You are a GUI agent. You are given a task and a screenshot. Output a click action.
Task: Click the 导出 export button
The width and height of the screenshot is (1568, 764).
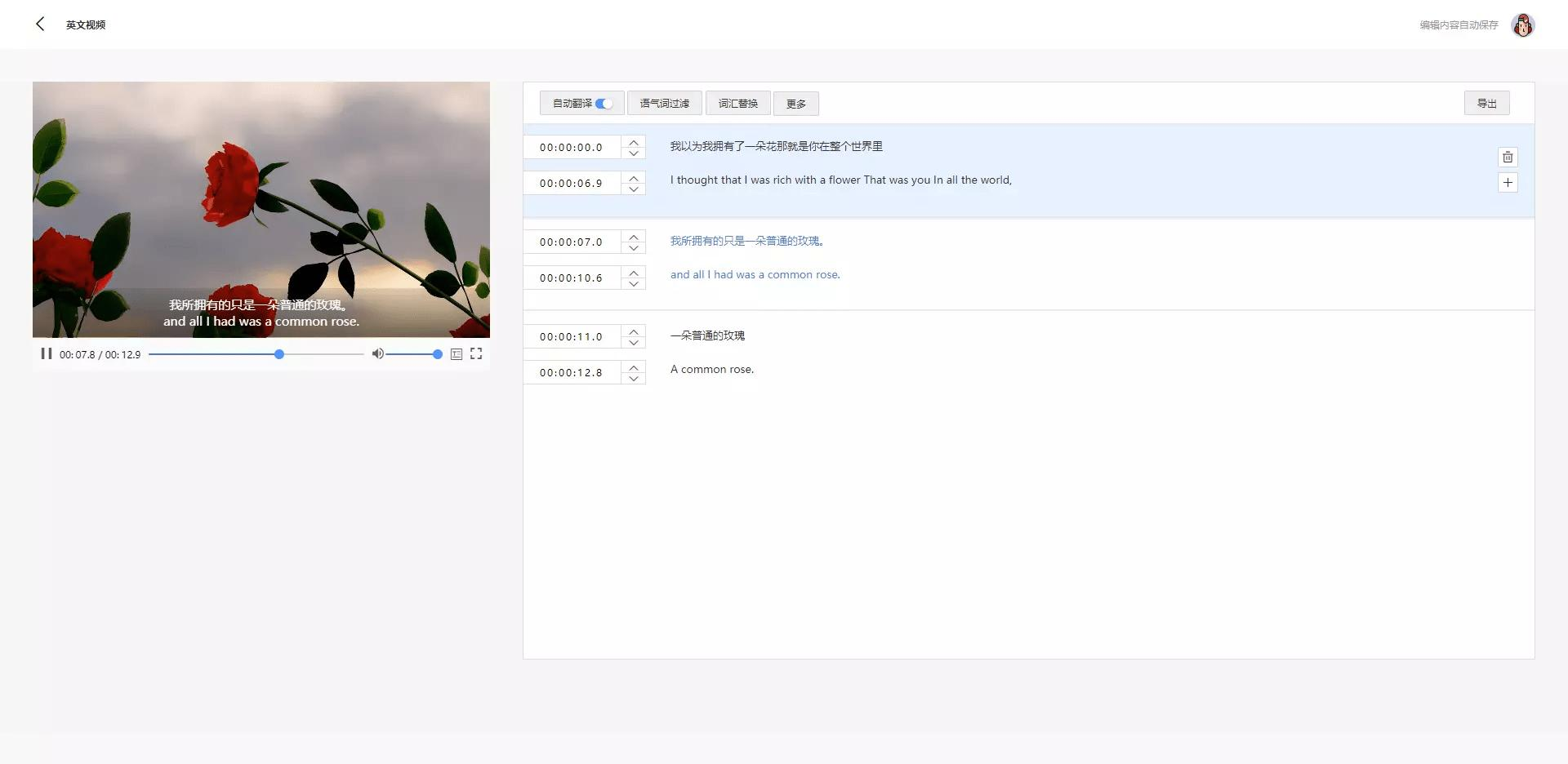tap(1486, 104)
